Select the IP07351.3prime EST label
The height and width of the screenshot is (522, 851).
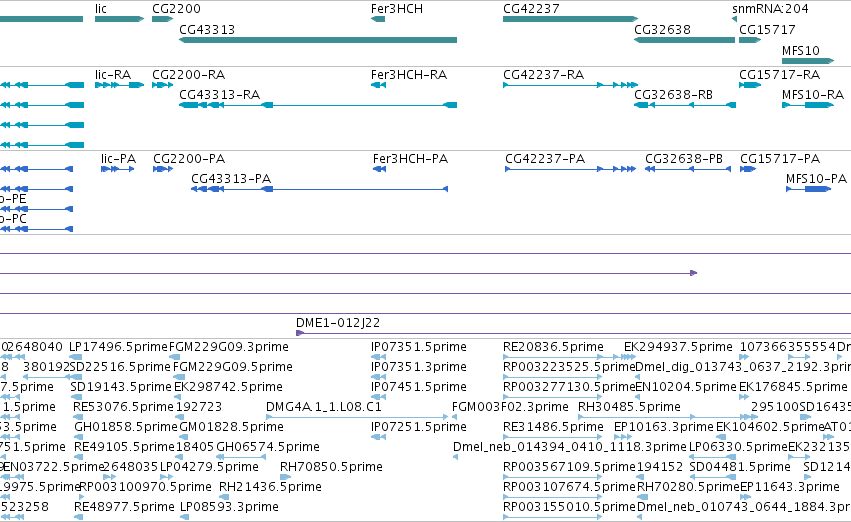coord(418,366)
